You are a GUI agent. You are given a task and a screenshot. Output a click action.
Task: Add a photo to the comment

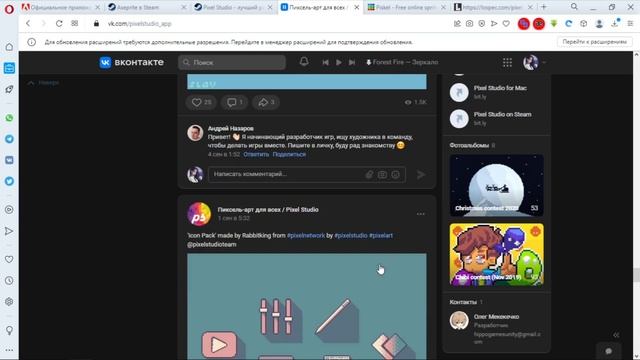pos(382,174)
